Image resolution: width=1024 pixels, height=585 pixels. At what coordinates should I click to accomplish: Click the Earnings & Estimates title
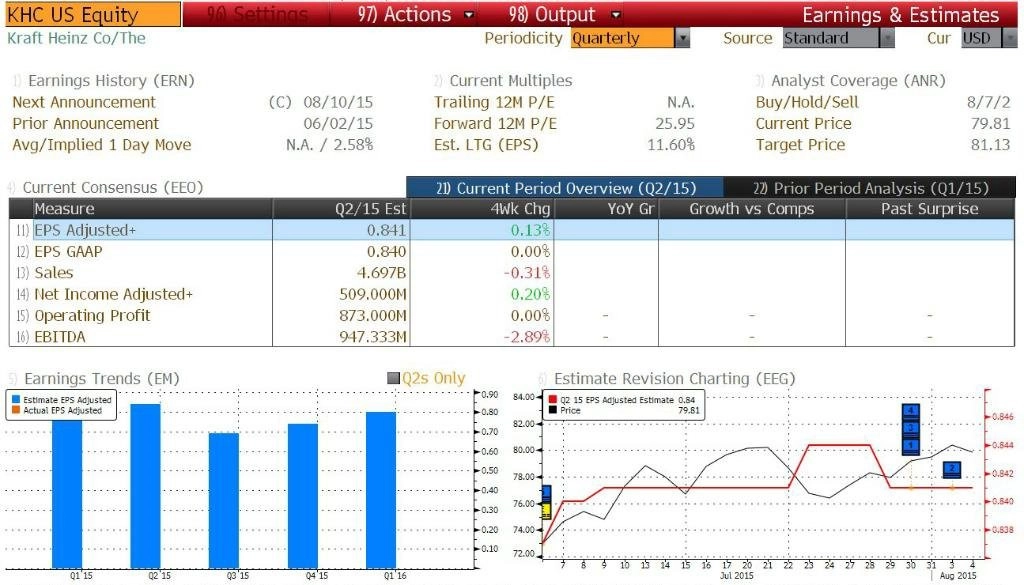point(901,14)
